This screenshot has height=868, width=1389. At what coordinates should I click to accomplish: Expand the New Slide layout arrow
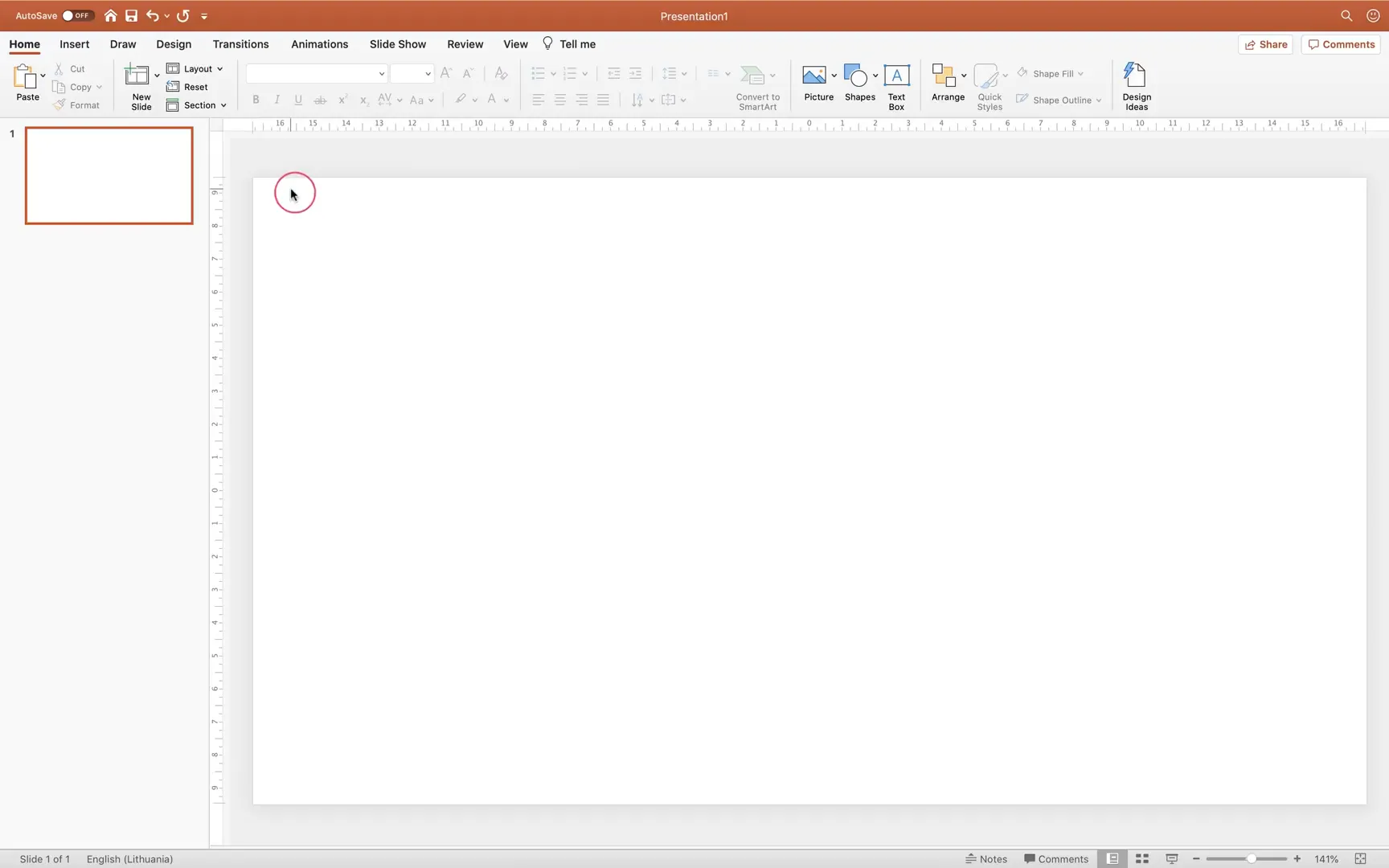157,76
